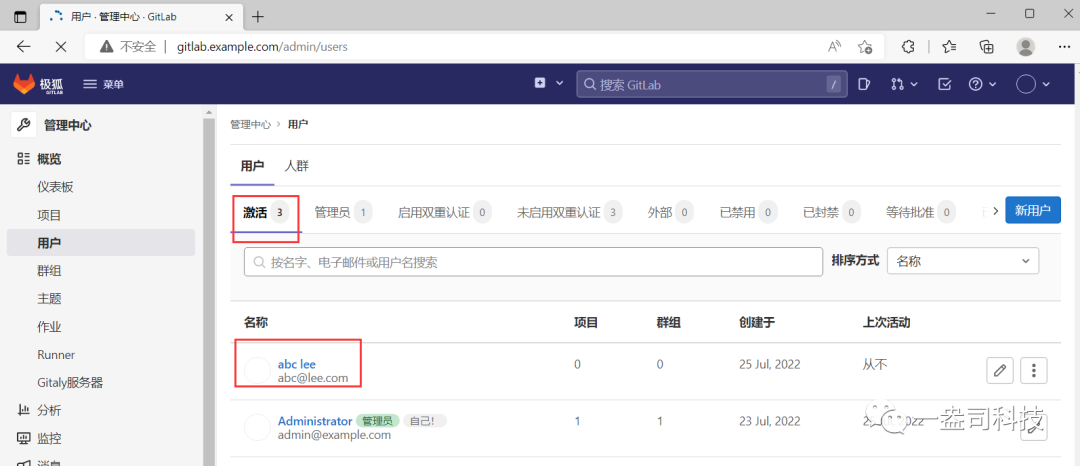Select the 已封禁 filter tab
Viewport: 1080px width, 466px height.
coord(832,213)
